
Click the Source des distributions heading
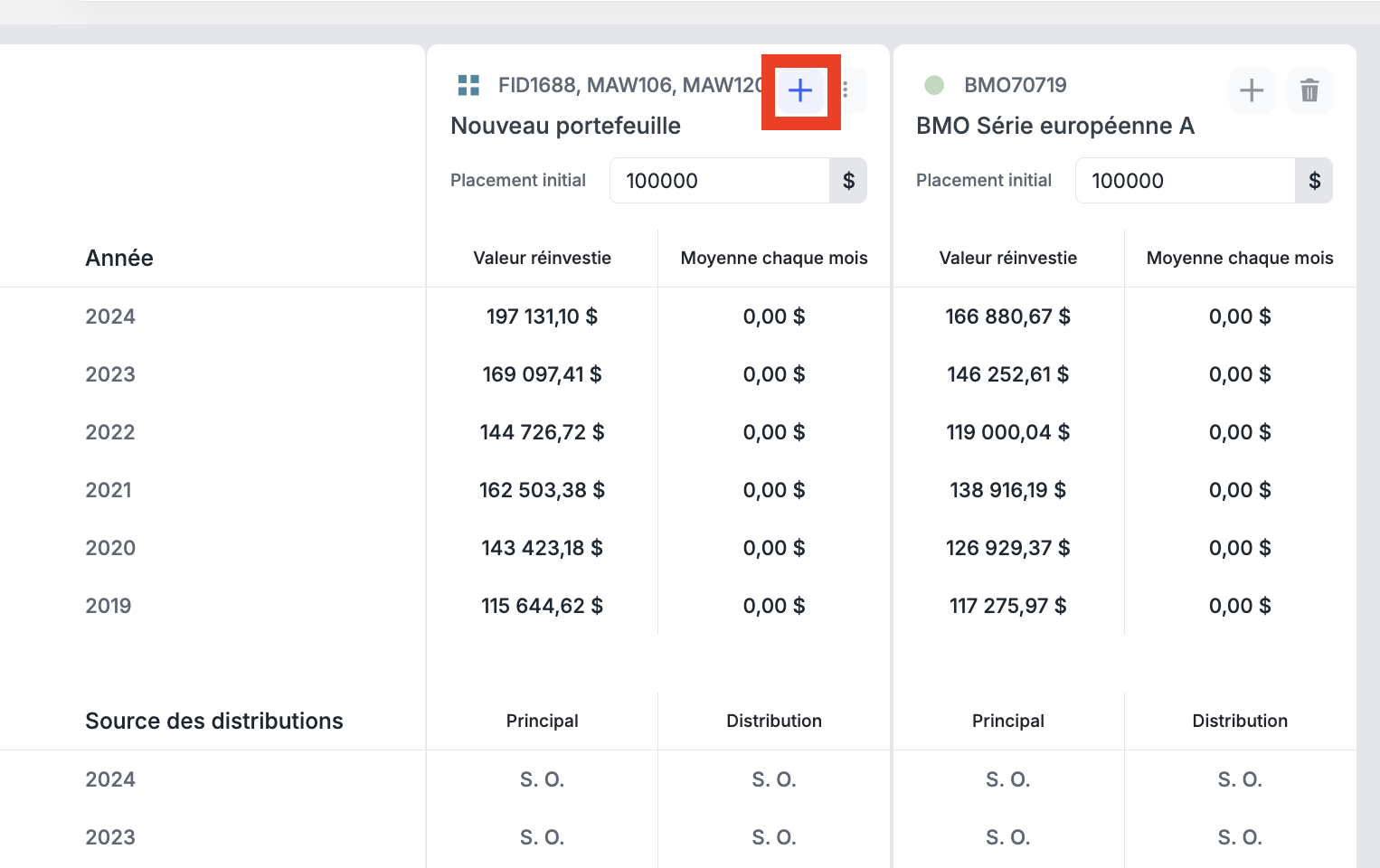click(x=214, y=721)
